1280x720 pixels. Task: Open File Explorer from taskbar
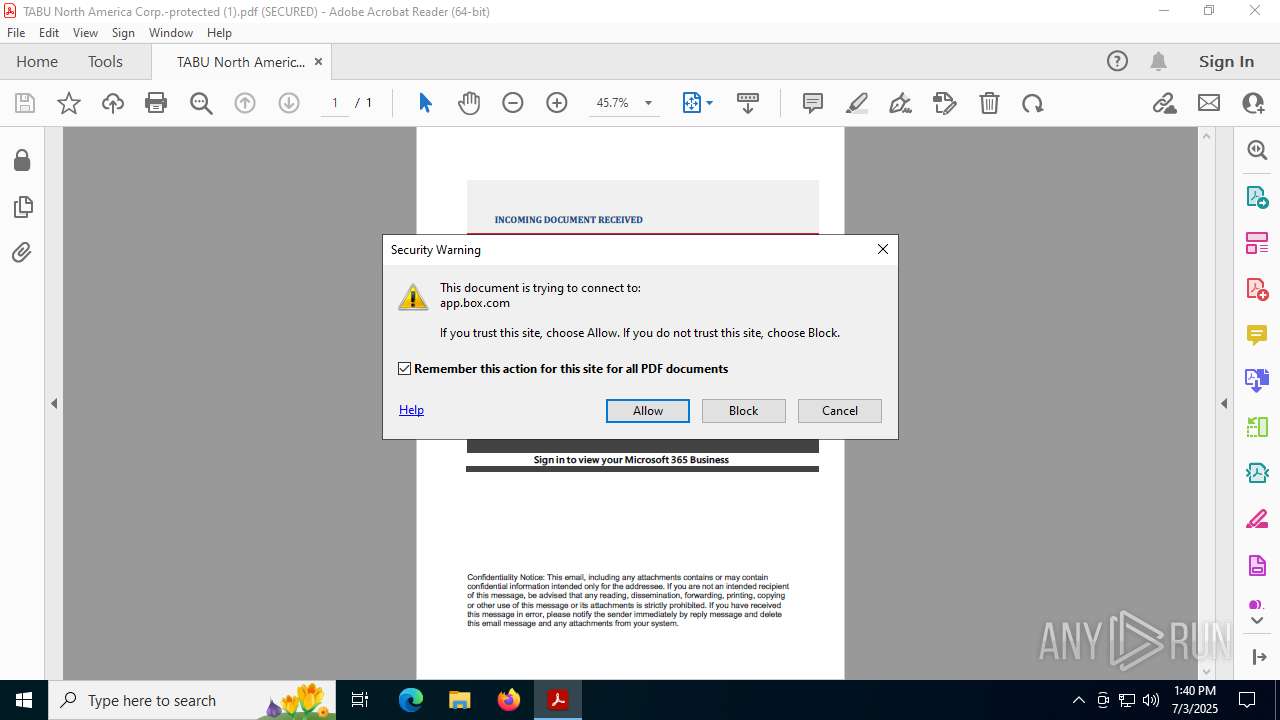pos(460,700)
